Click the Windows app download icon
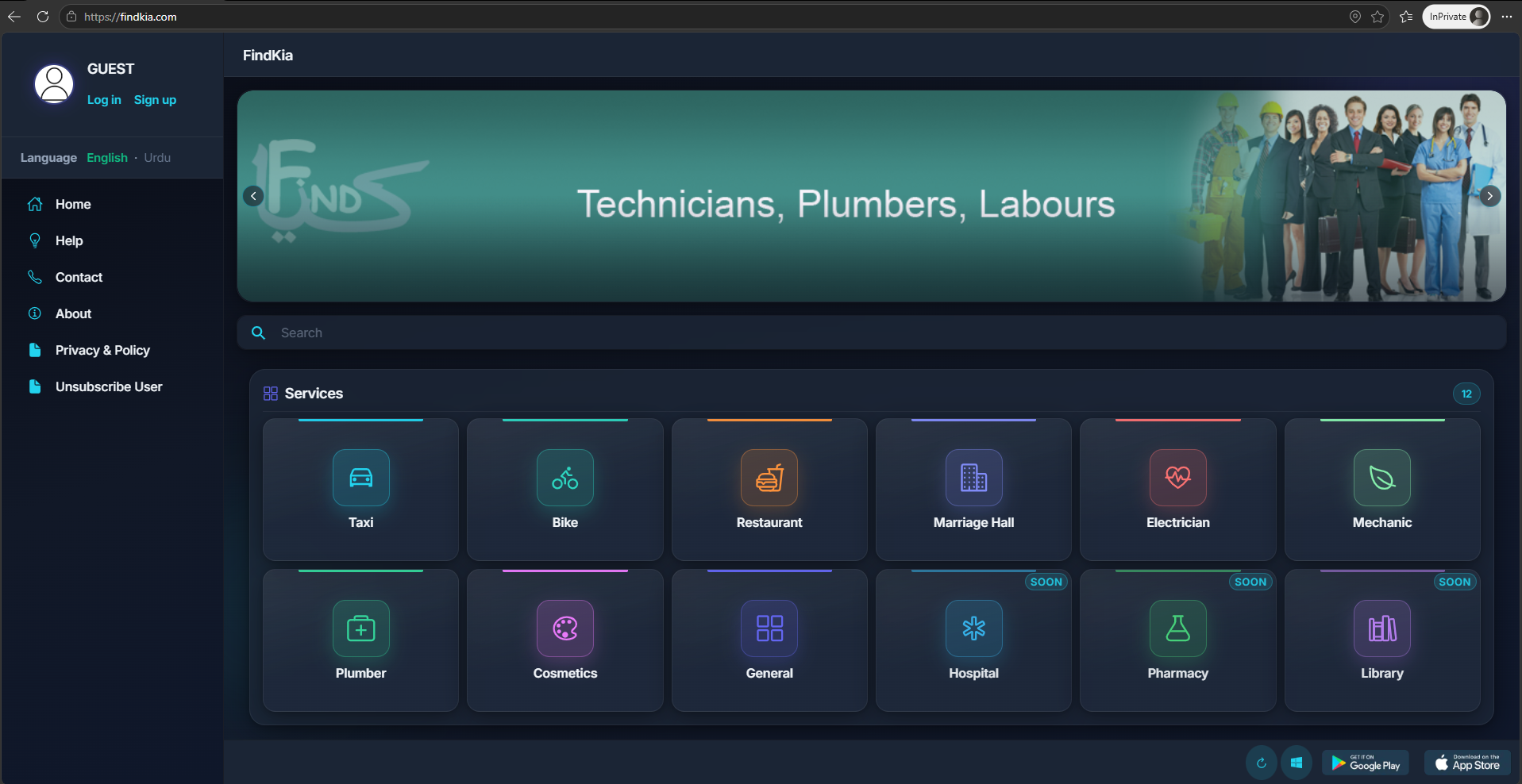Screen dimensions: 1522x784 1296,763
